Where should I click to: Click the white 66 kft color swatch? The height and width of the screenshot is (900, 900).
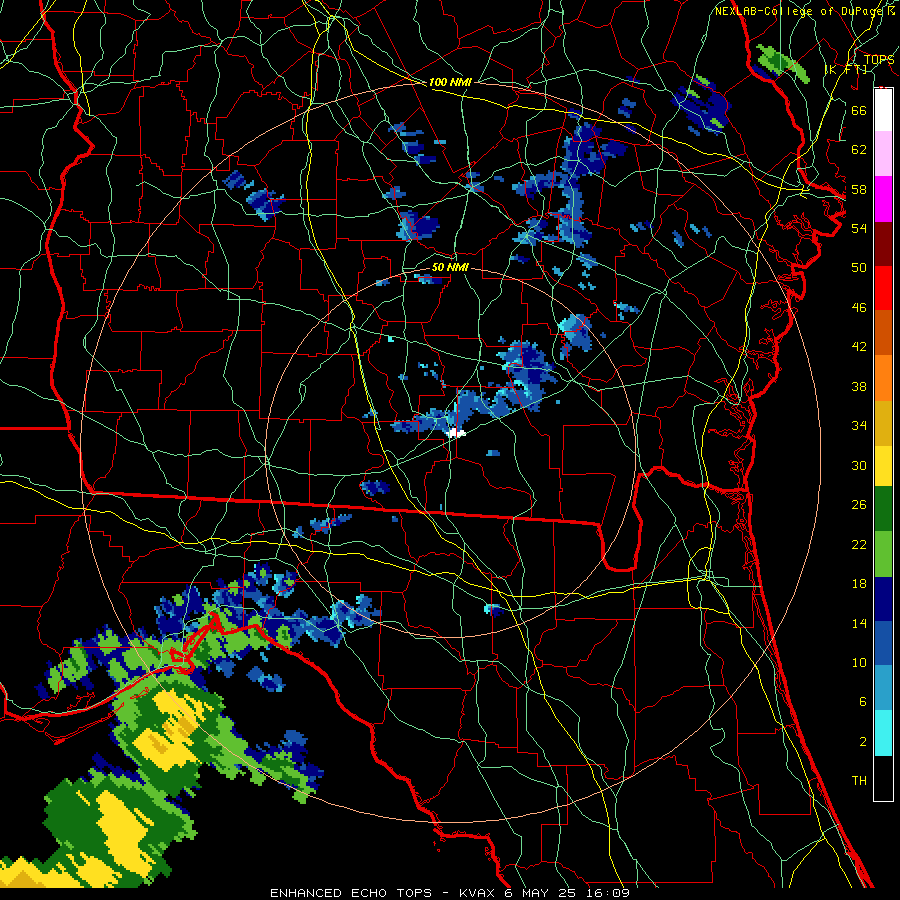point(883,110)
